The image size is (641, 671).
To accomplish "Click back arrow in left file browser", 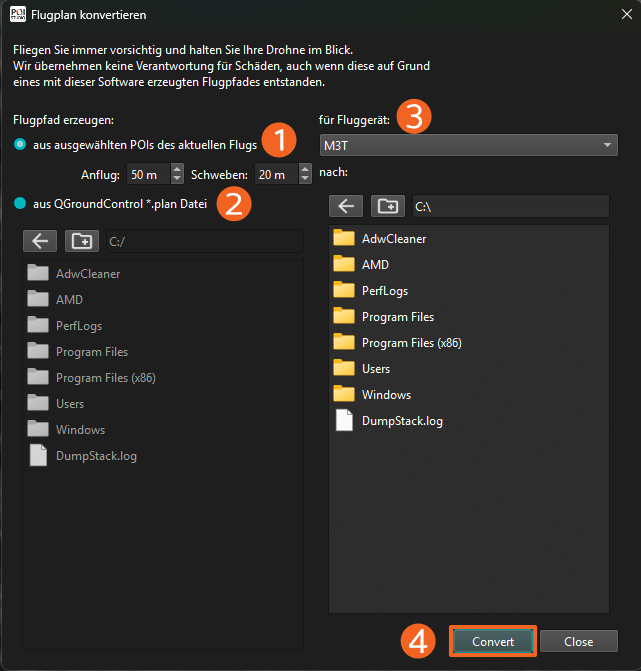I will (x=41, y=241).
